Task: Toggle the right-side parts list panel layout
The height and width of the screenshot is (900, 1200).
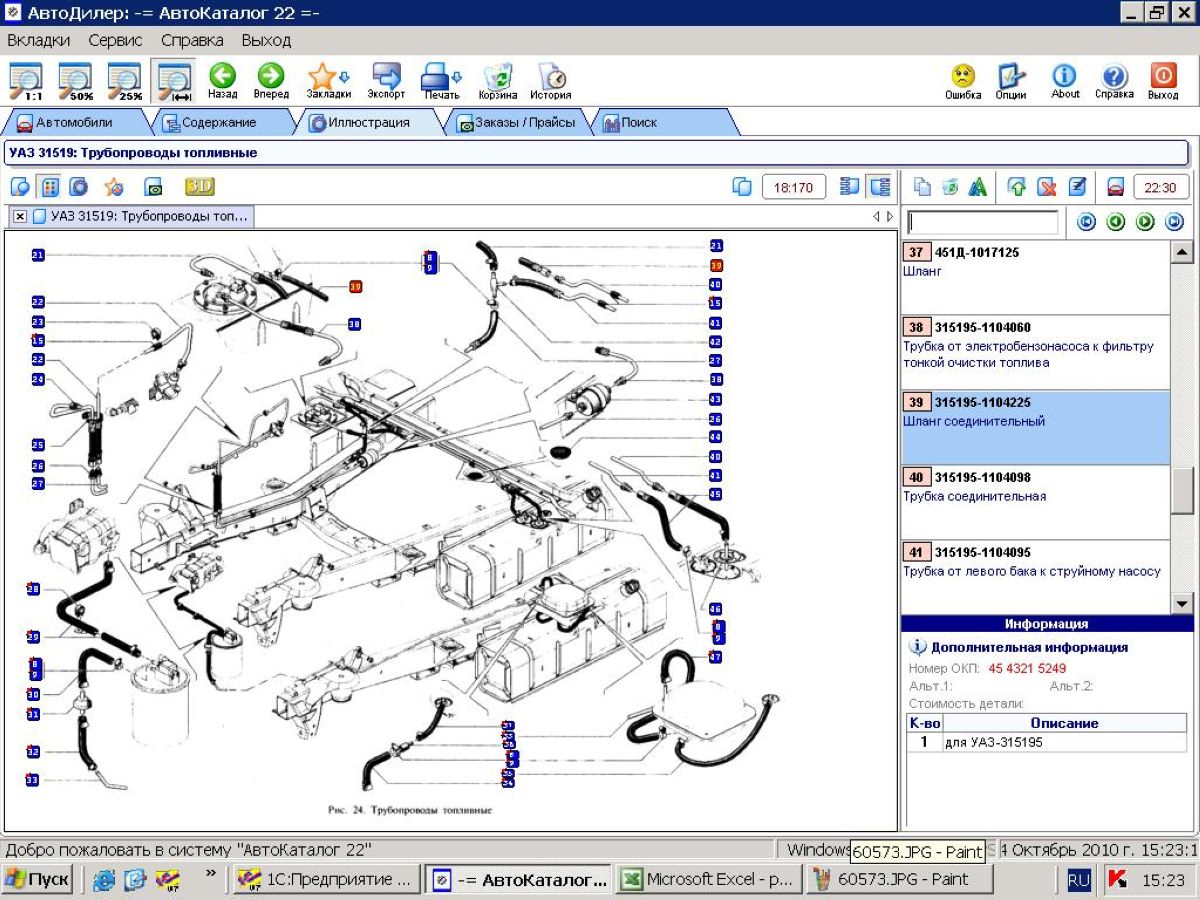Action: click(880, 187)
